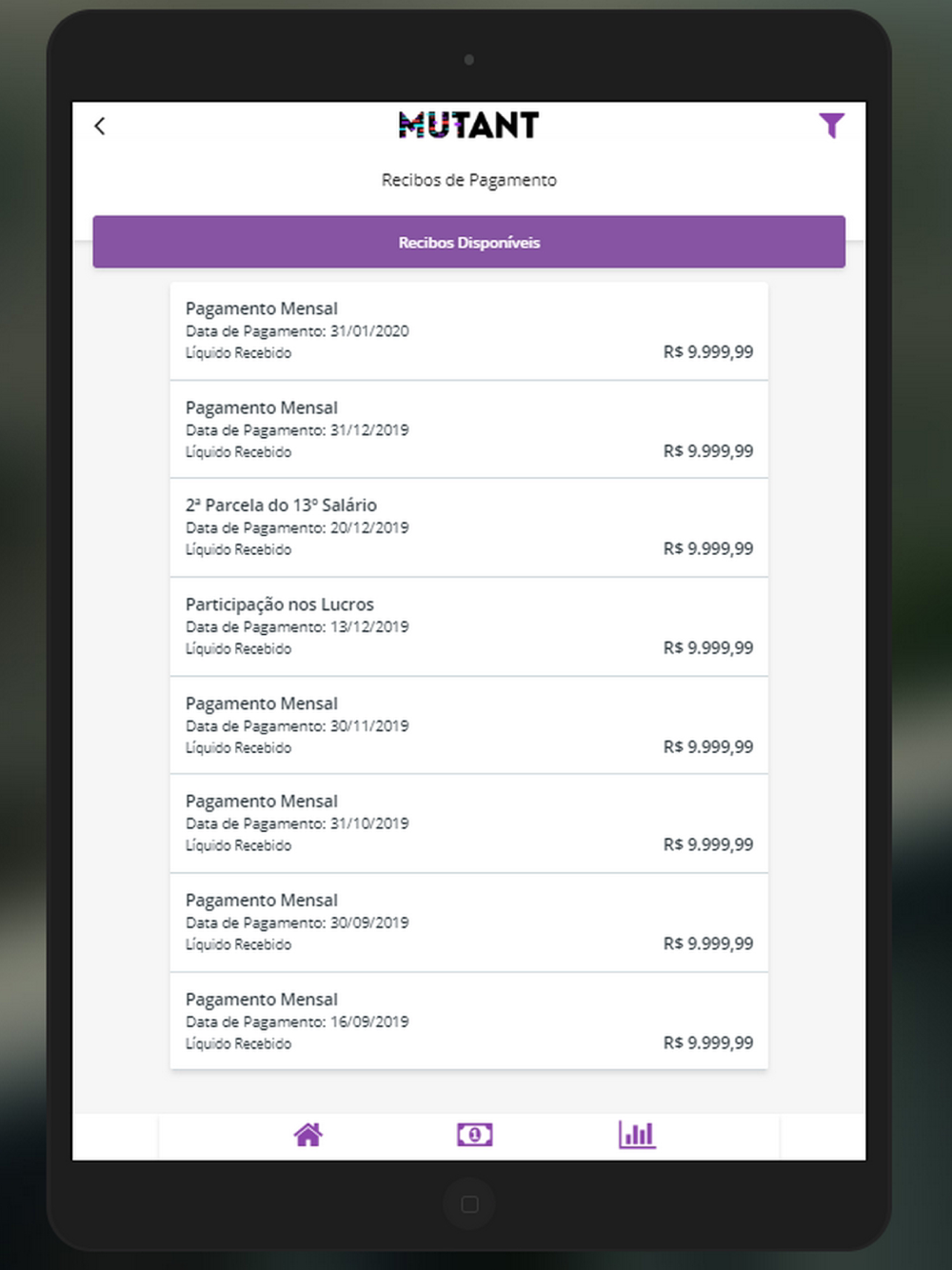Open Pagamento Mensal receipt dated 31/12/2019

click(468, 429)
